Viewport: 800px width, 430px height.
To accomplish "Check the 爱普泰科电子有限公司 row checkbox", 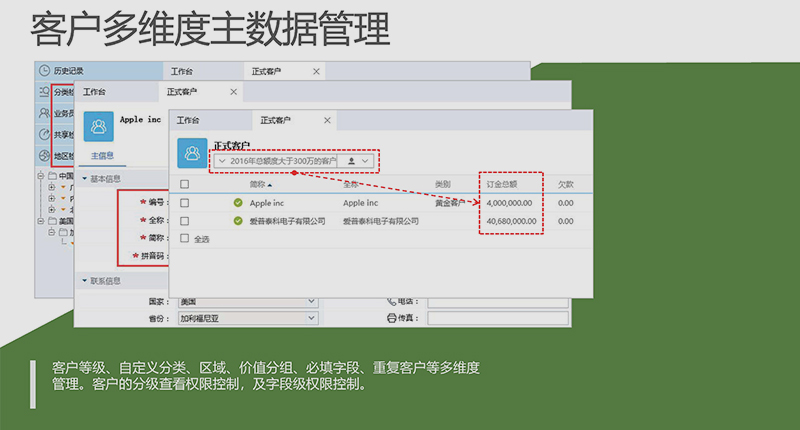I will (x=184, y=220).
